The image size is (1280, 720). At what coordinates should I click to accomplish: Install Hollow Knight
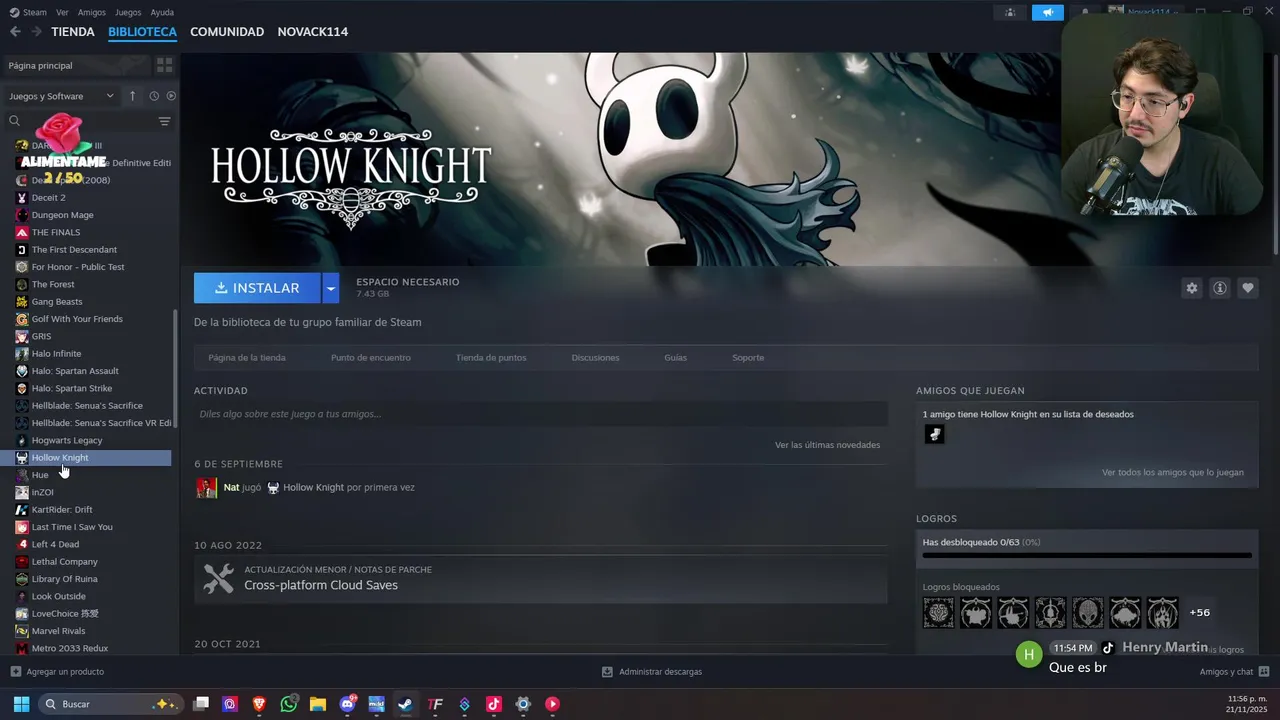coord(257,288)
